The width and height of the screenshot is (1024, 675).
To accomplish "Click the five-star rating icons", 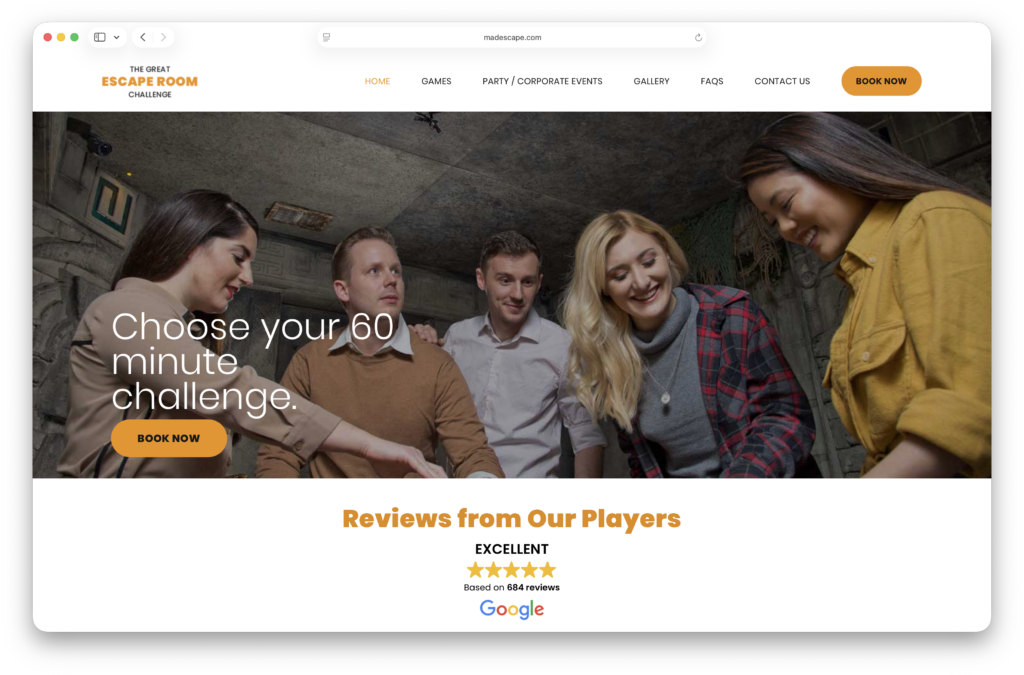I will pos(511,569).
